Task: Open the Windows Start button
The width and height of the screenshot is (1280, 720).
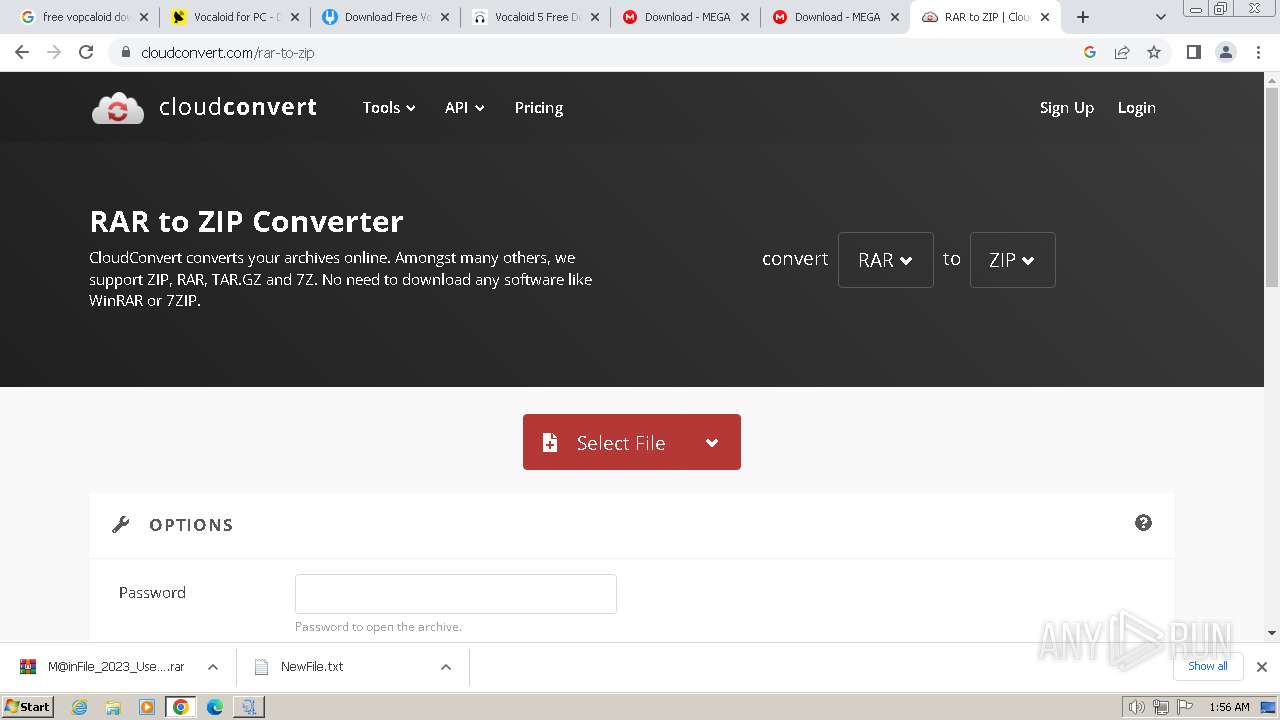Action: [x=27, y=707]
